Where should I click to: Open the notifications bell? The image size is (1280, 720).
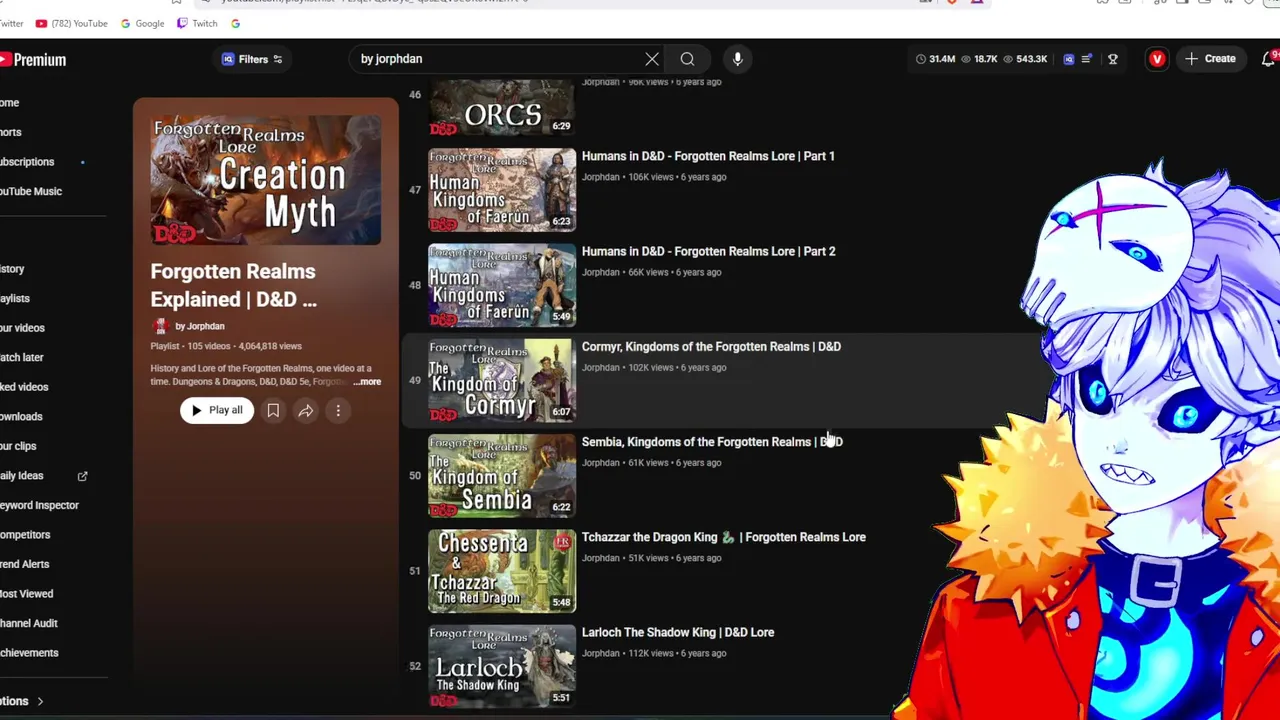coord(1268,59)
